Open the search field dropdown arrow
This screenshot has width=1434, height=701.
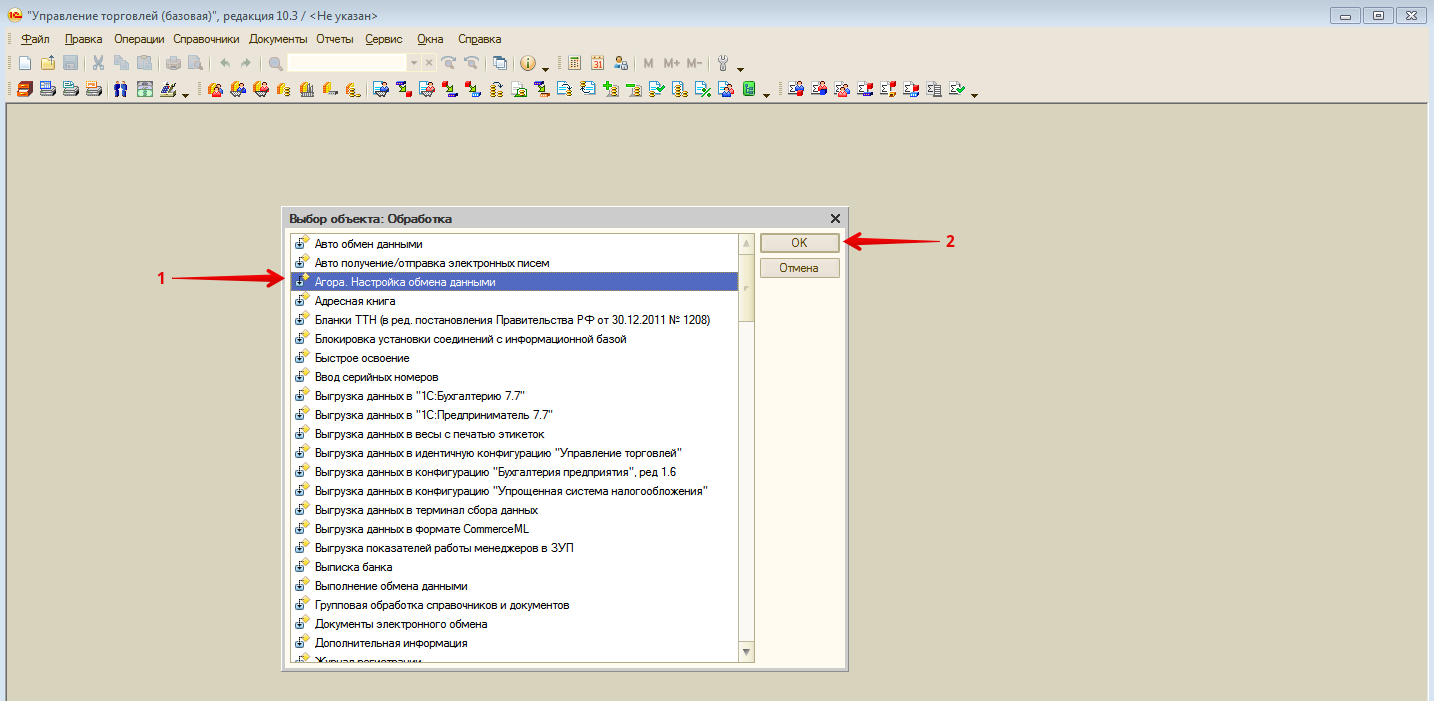[414, 63]
